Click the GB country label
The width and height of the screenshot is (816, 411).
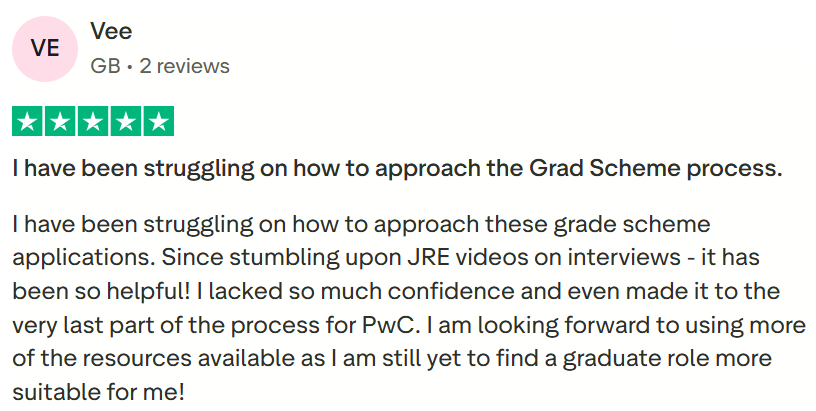pos(105,66)
